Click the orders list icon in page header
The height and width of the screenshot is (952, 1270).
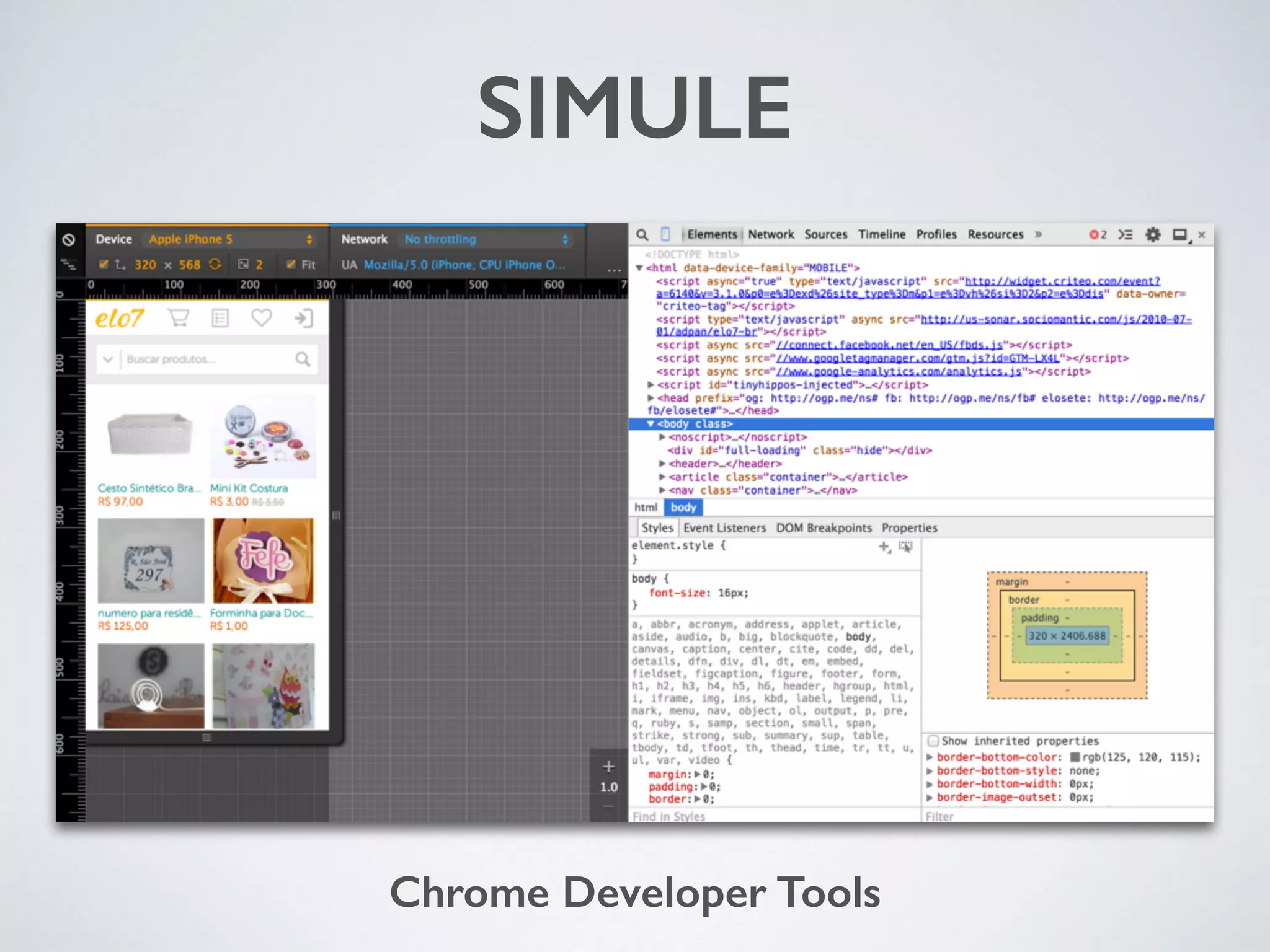pyautogui.click(x=220, y=318)
